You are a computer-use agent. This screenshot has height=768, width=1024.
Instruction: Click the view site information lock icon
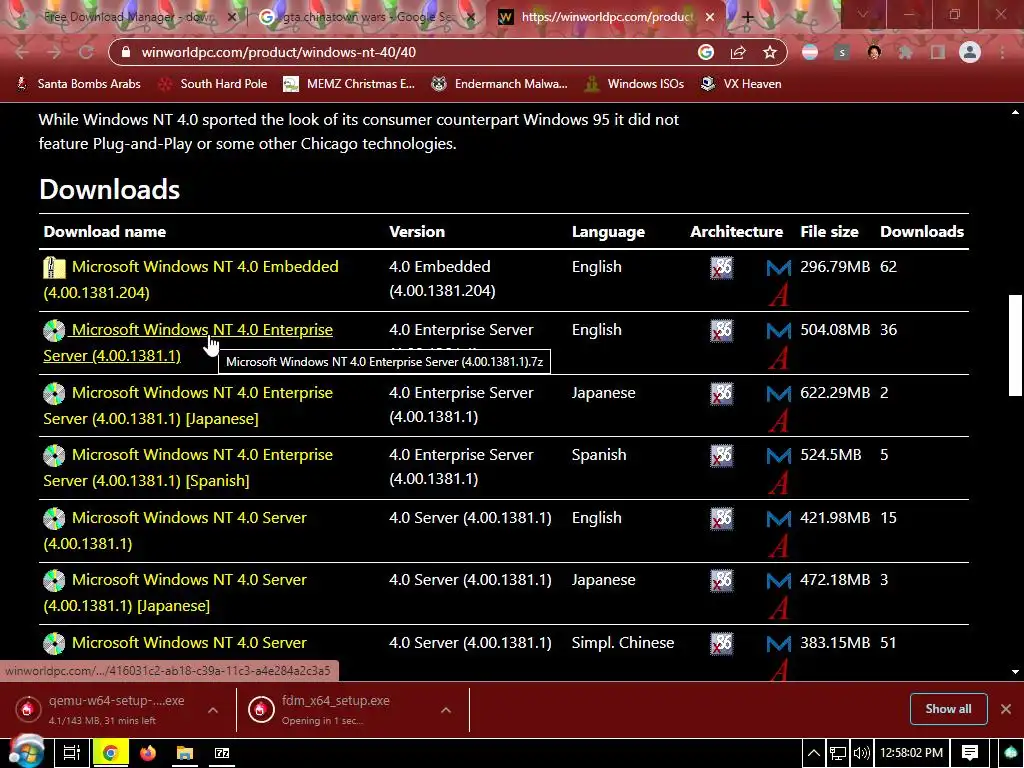pyautogui.click(x=126, y=52)
